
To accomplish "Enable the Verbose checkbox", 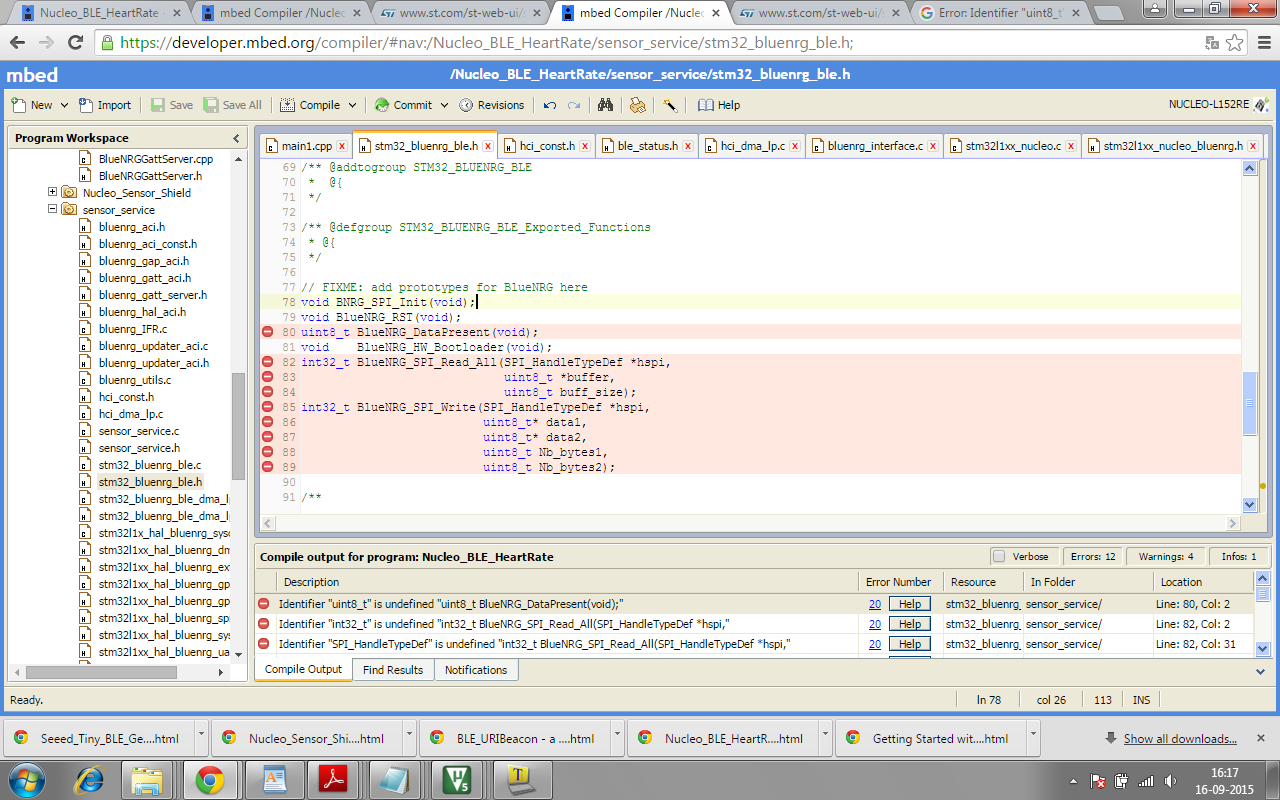I will point(998,557).
